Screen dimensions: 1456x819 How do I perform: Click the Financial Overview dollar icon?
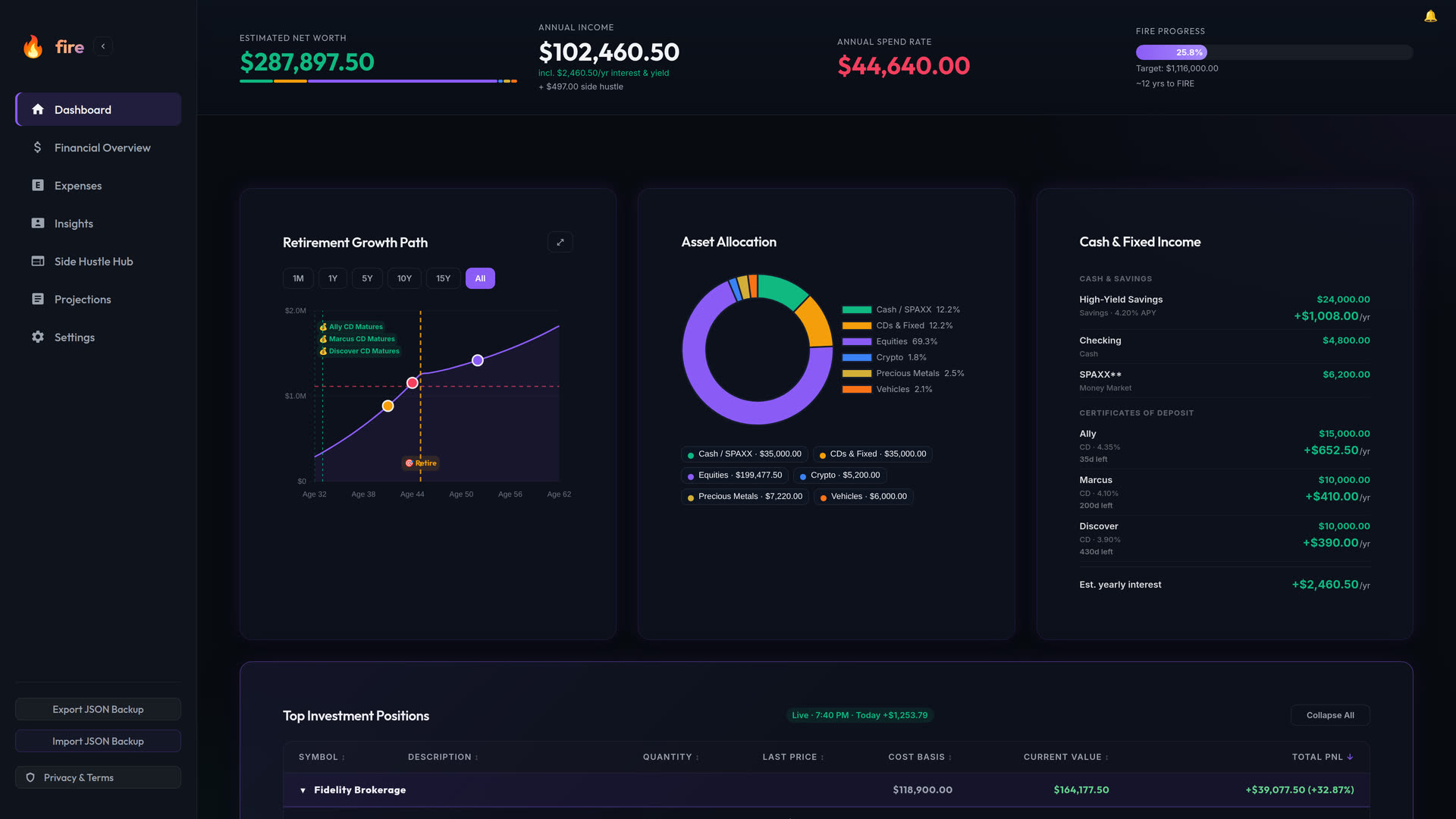coord(38,147)
